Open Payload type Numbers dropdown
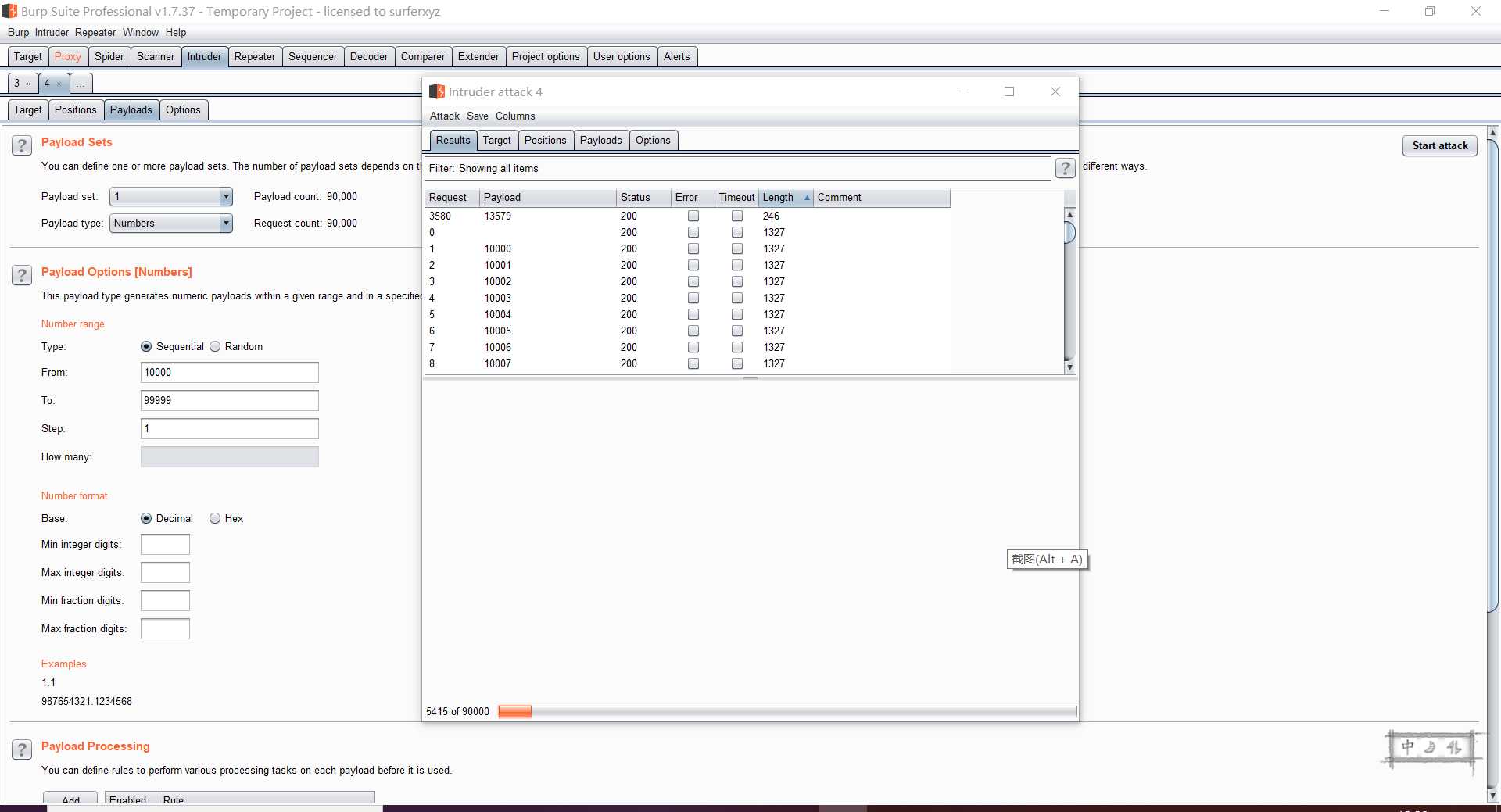This screenshot has height=812, width=1501. tap(171, 224)
